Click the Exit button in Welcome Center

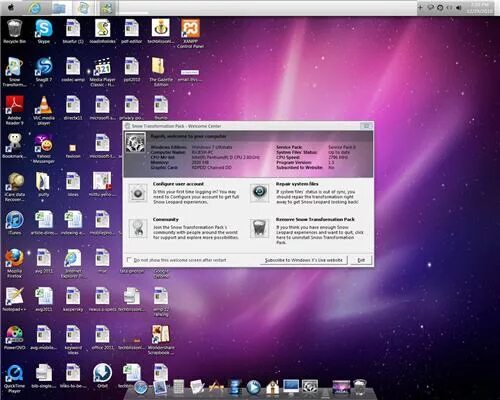(361, 260)
